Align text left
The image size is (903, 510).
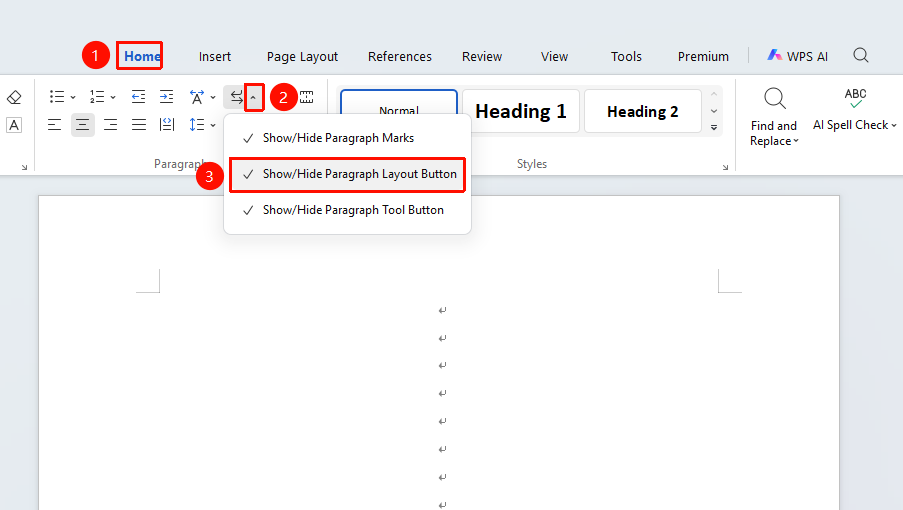(54, 124)
